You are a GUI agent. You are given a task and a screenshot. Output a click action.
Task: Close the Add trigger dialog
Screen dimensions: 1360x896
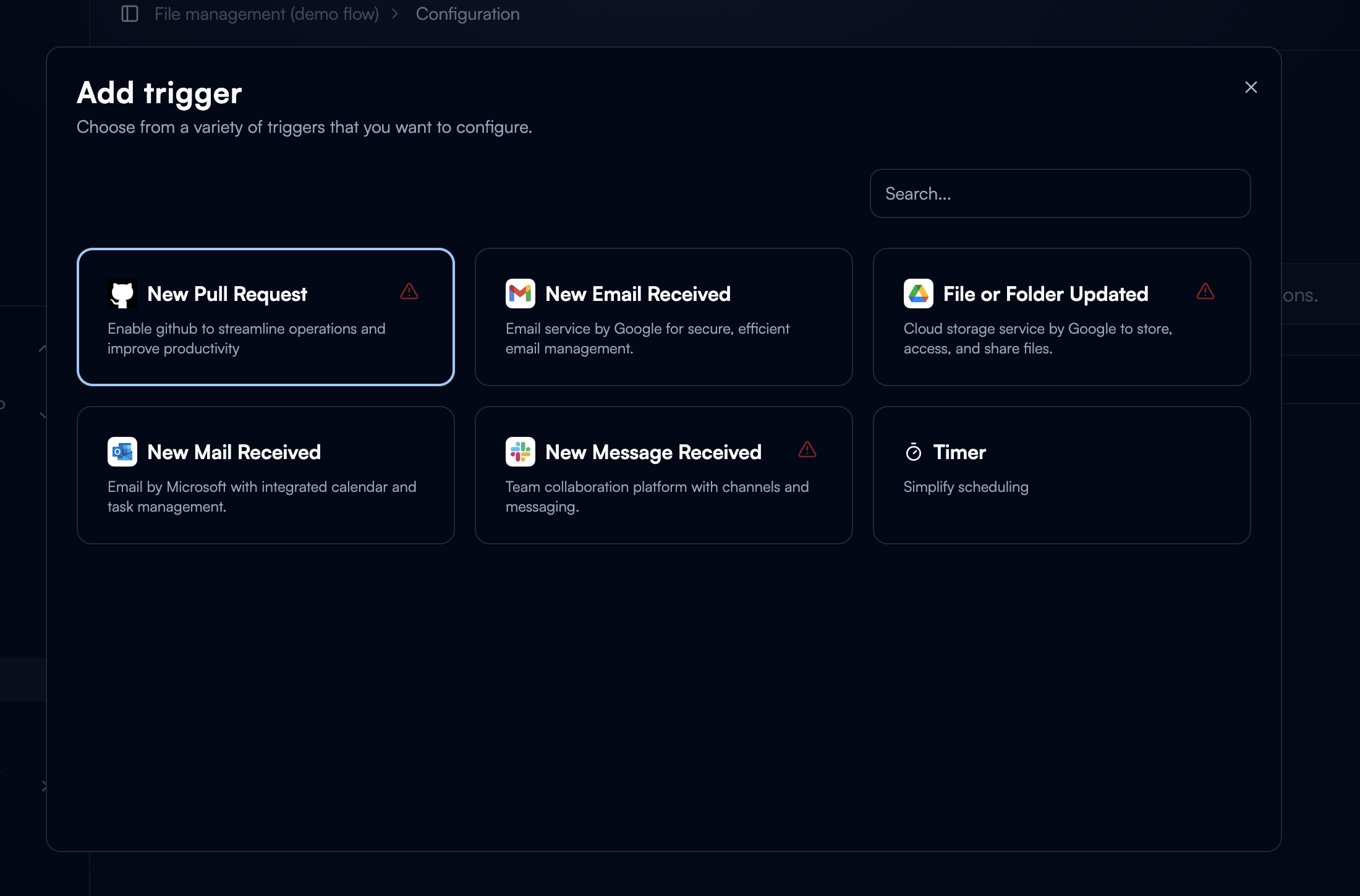click(1251, 87)
